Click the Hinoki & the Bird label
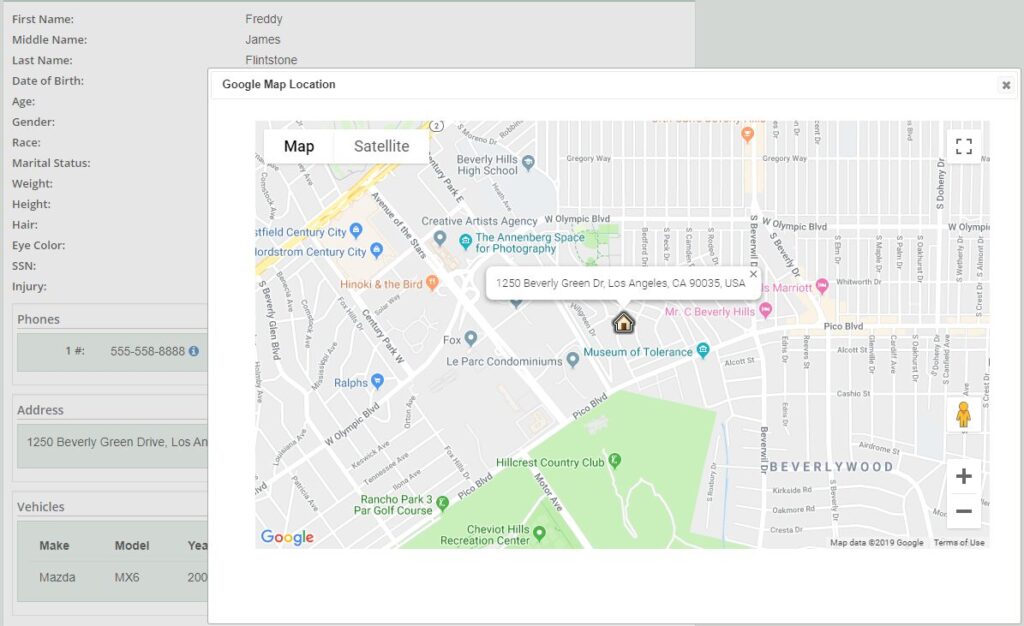The width and height of the screenshot is (1024, 626). (381, 285)
